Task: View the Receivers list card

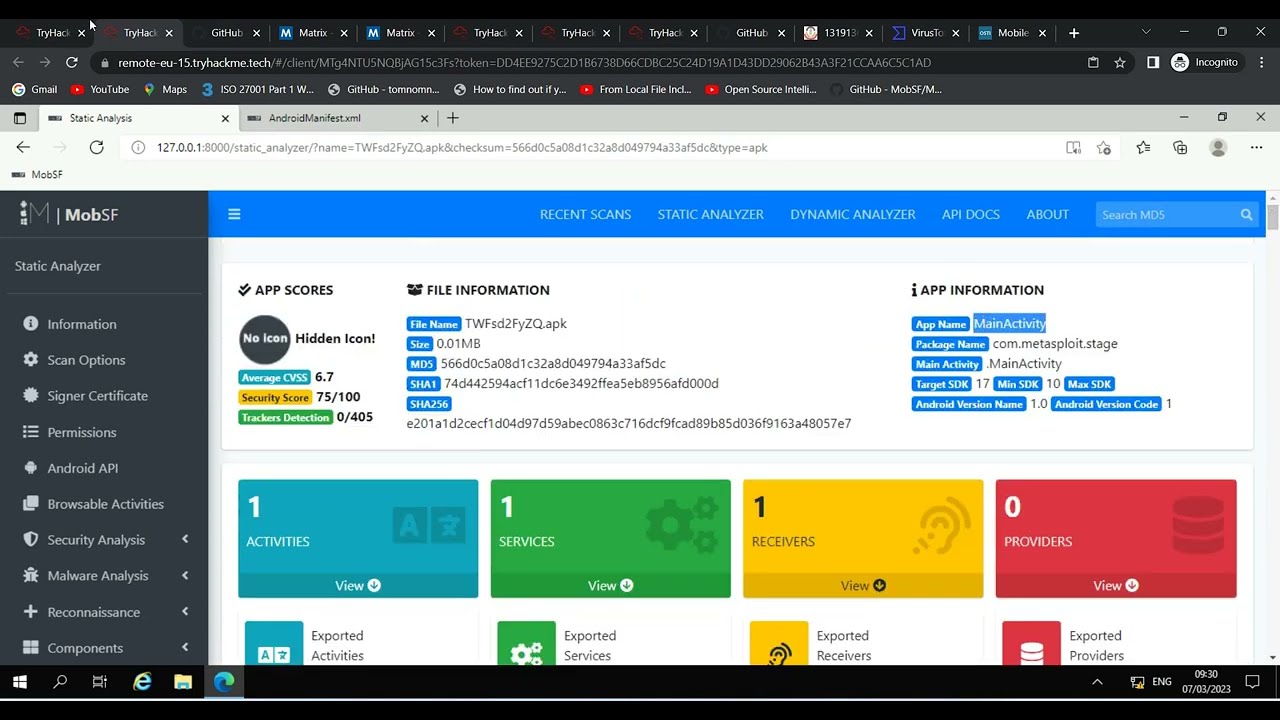Action: click(x=863, y=586)
